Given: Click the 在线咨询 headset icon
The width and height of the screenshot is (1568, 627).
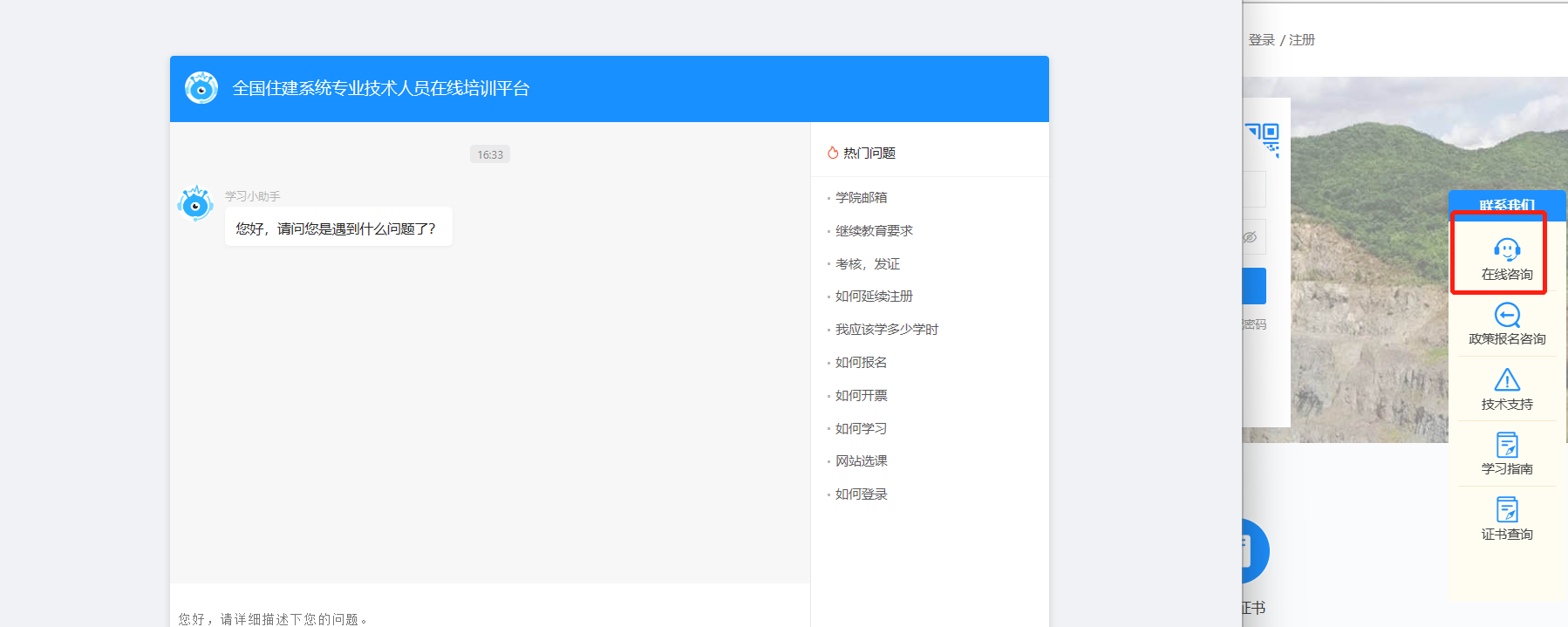Looking at the screenshot, I should click(x=1507, y=250).
